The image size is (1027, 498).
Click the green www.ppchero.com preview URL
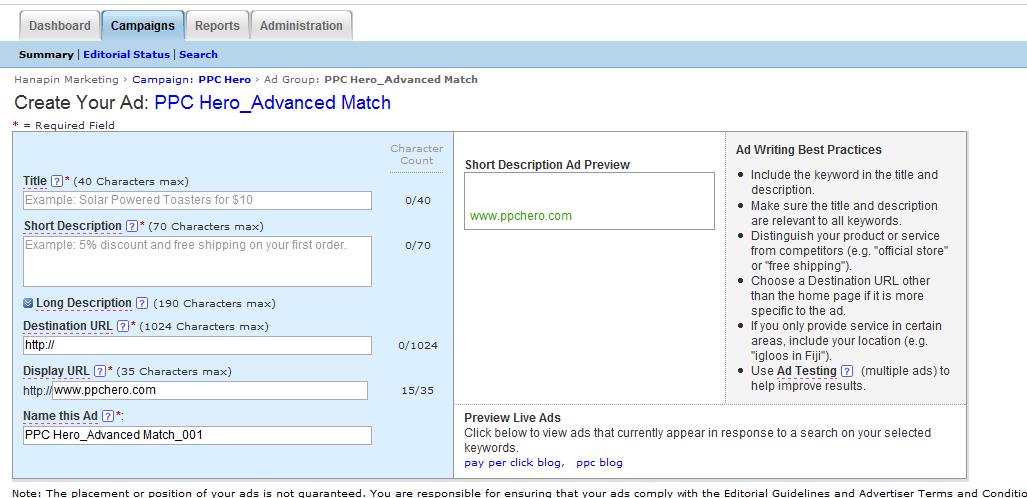[521, 216]
